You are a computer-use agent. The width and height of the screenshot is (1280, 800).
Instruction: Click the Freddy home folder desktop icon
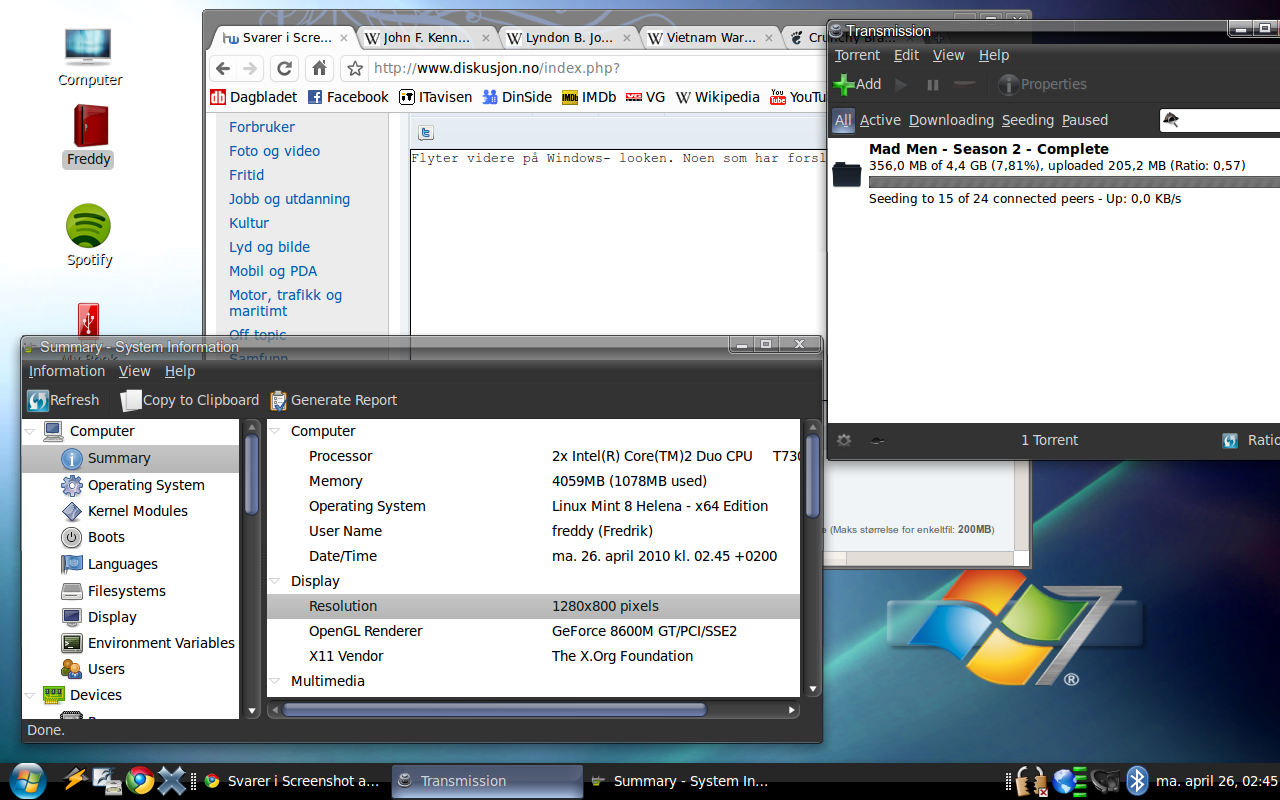pyautogui.click(x=89, y=136)
